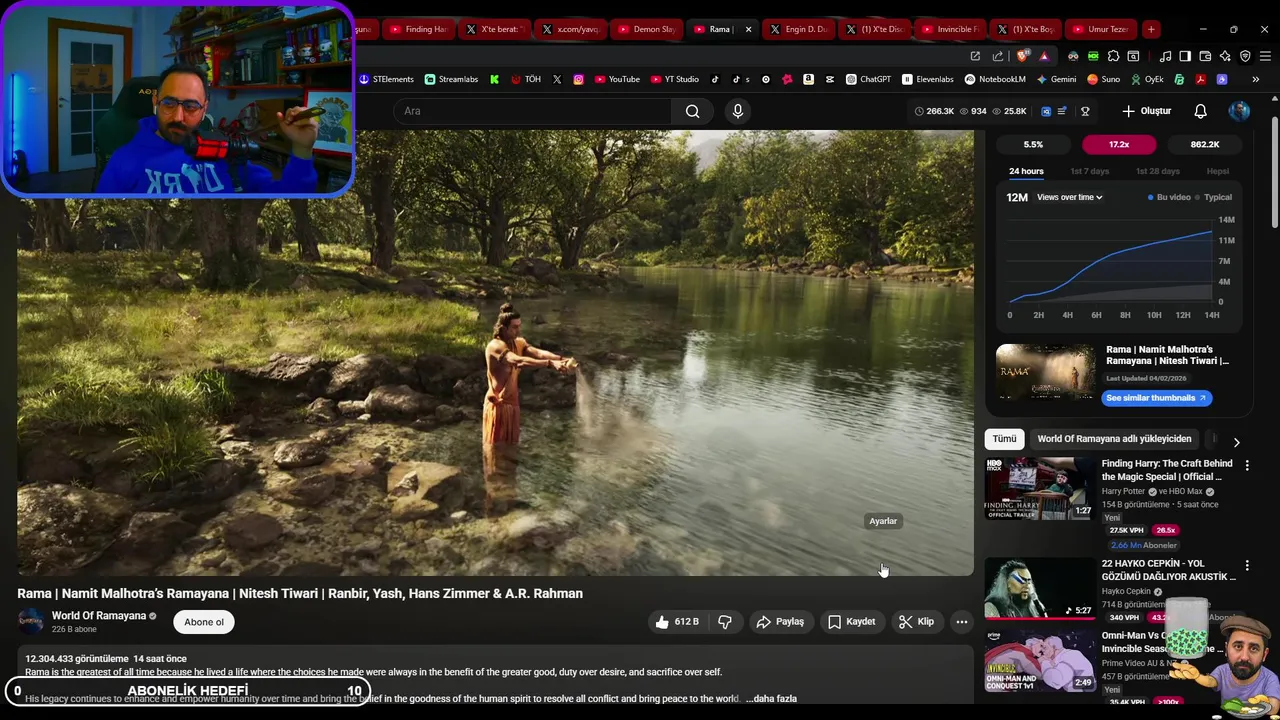
Task: Click the share page icon in address bar
Action: 997,56
